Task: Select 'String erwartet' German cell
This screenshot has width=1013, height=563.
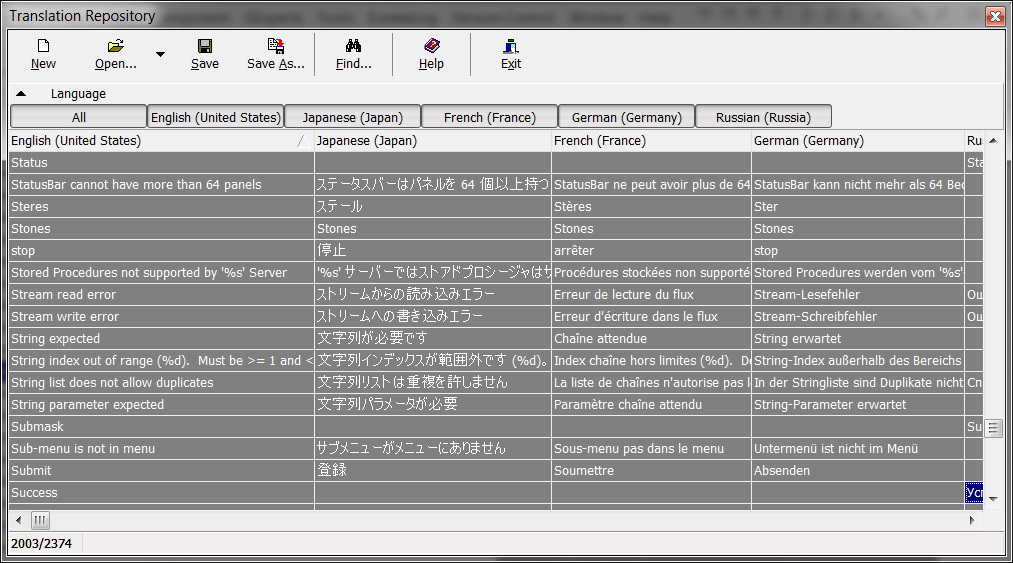Action: tap(858, 339)
